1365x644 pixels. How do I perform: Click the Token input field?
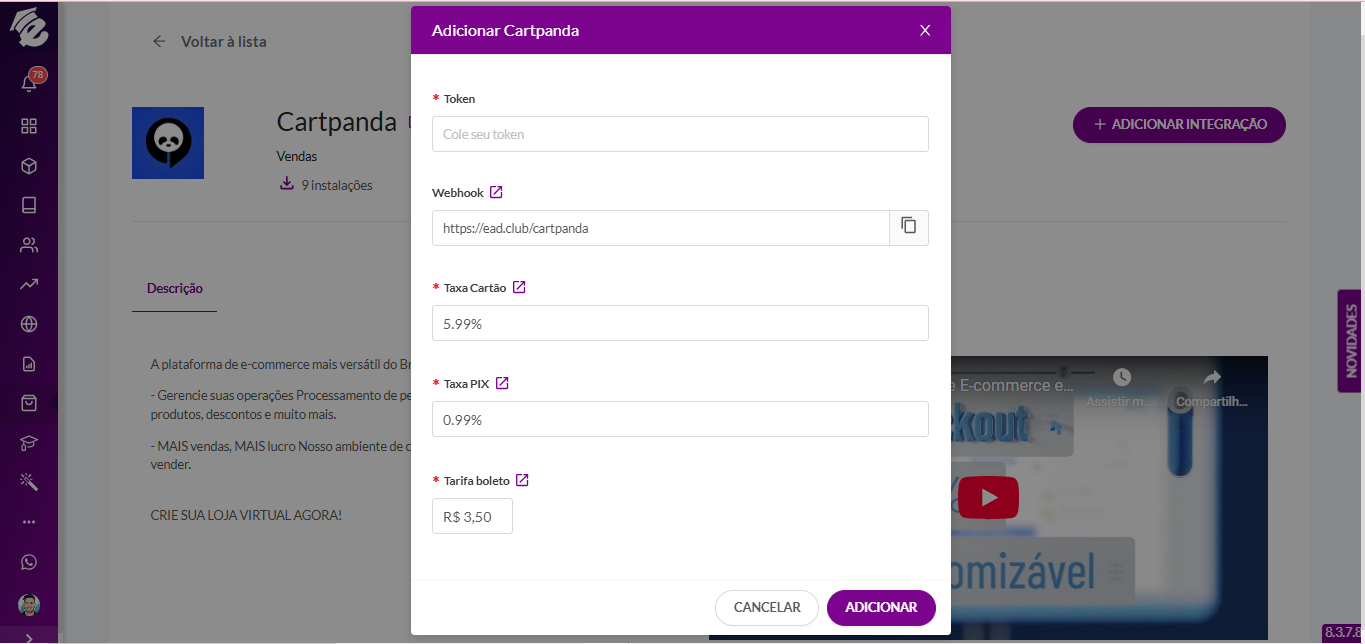pos(680,134)
